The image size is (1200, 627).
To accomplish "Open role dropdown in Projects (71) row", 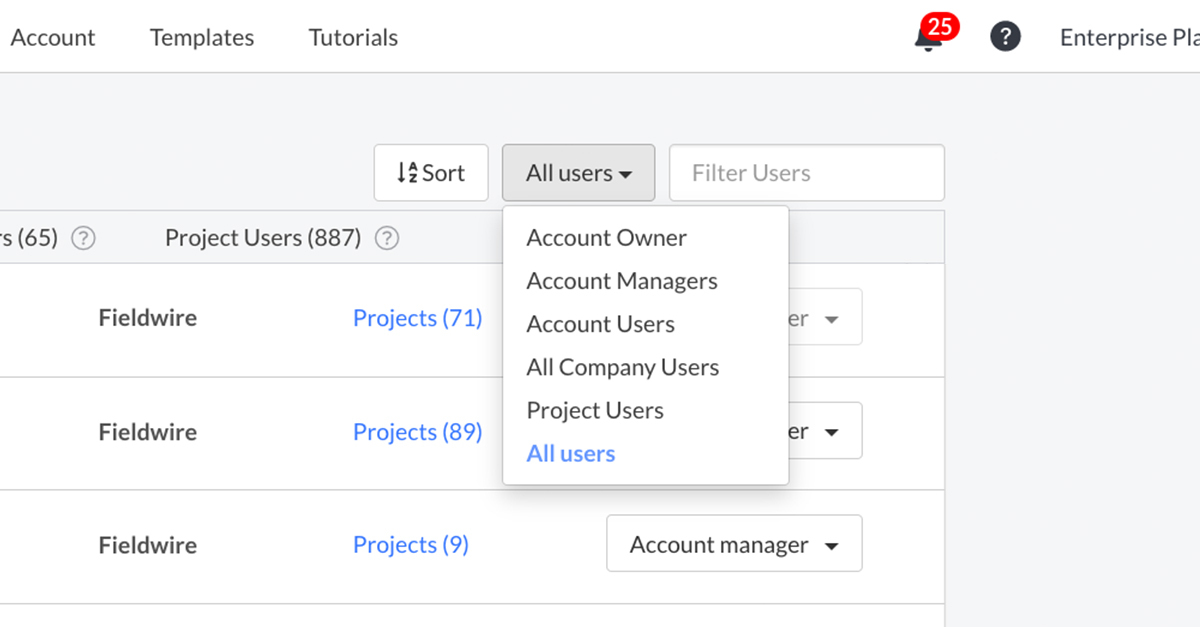I will (x=826, y=318).
